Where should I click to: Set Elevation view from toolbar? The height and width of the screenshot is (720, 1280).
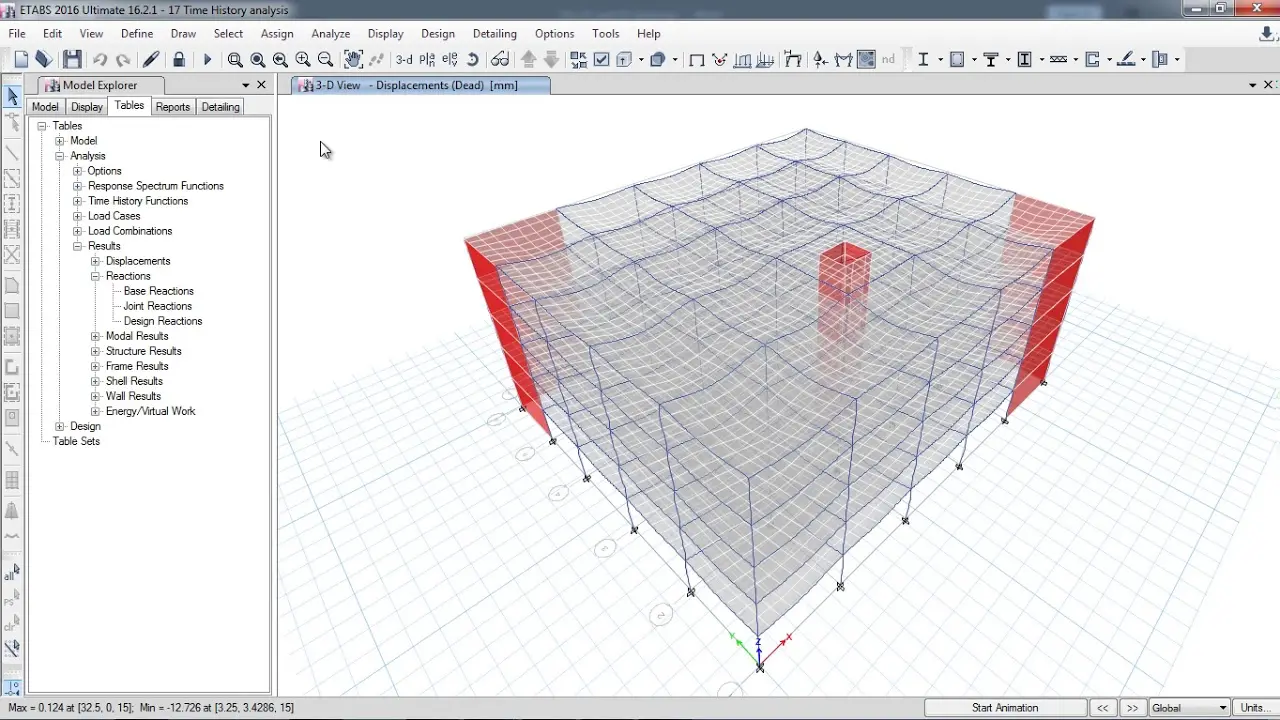point(450,60)
